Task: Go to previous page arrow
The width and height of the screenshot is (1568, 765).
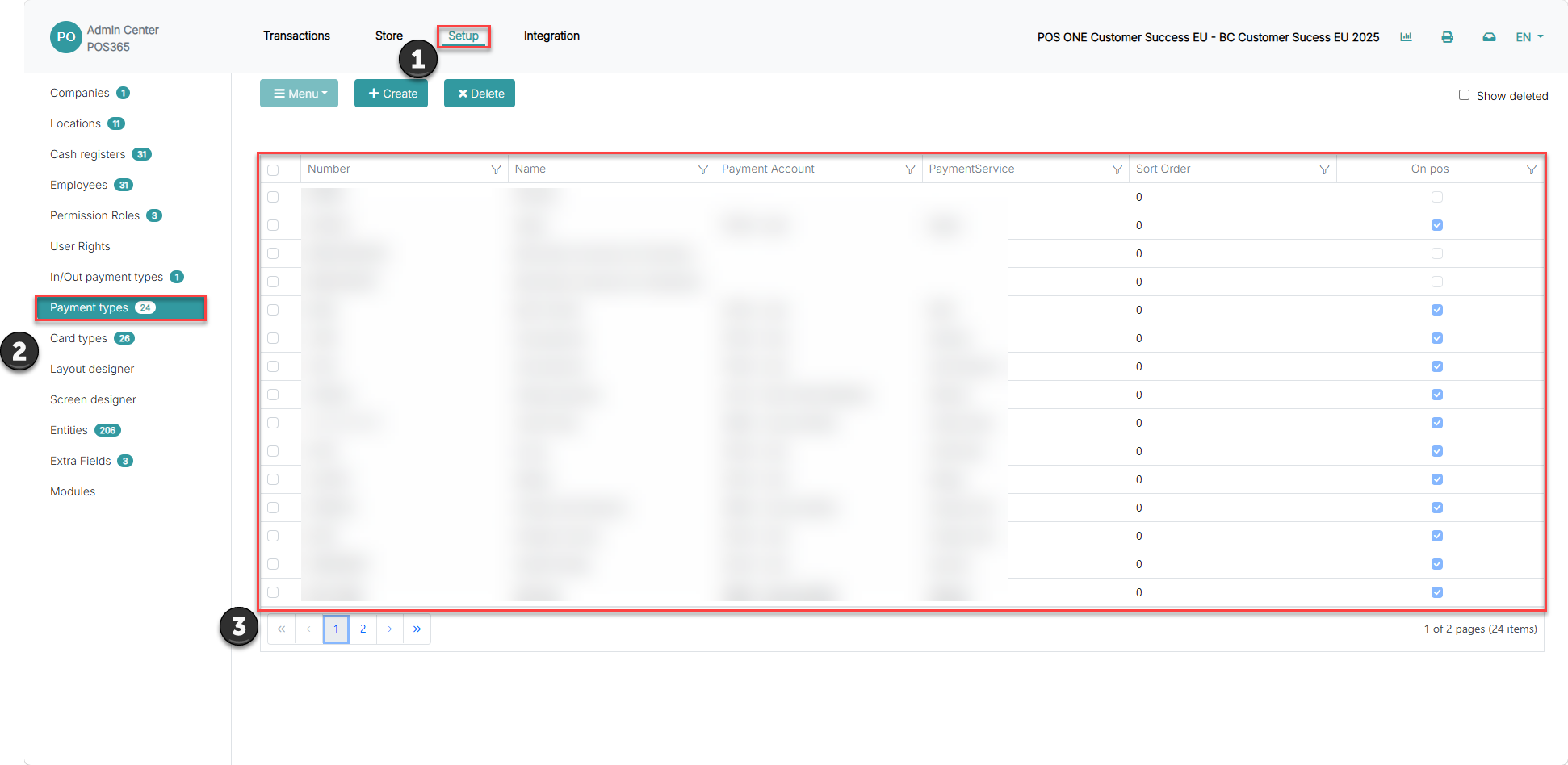Action: tap(308, 629)
